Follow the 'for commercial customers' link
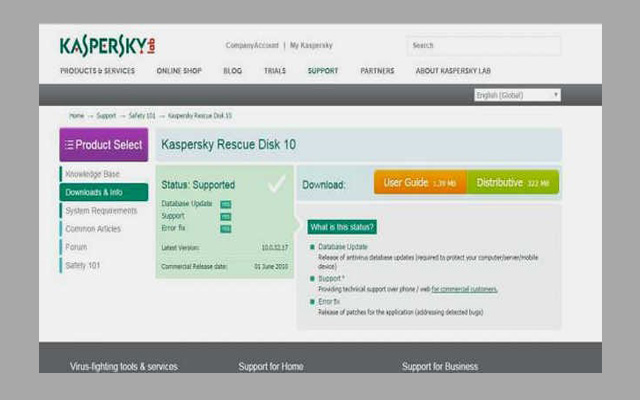The height and width of the screenshot is (400, 640). point(464,289)
